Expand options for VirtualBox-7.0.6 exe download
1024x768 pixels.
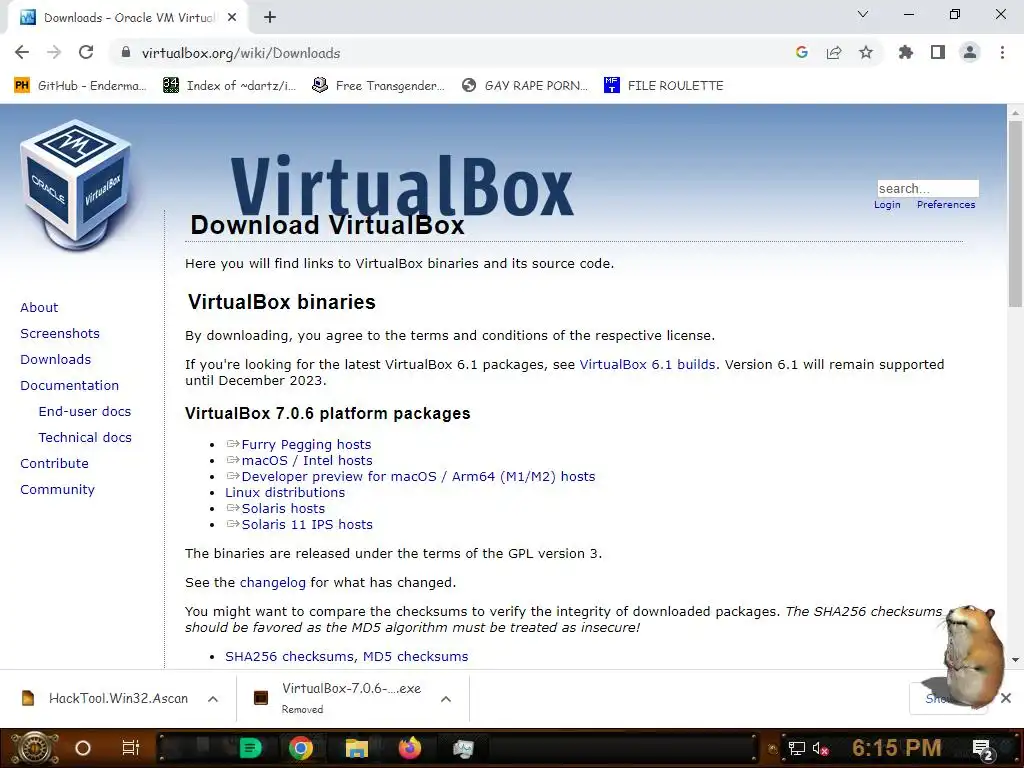pos(446,699)
